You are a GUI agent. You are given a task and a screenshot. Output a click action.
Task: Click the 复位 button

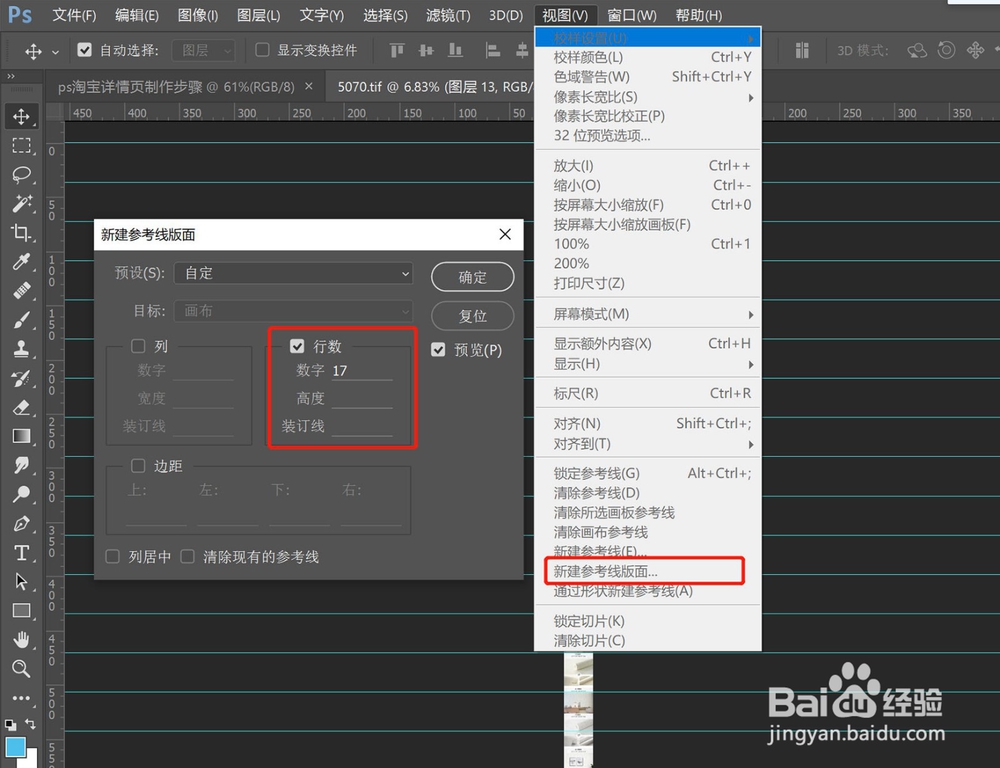tap(472, 316)
